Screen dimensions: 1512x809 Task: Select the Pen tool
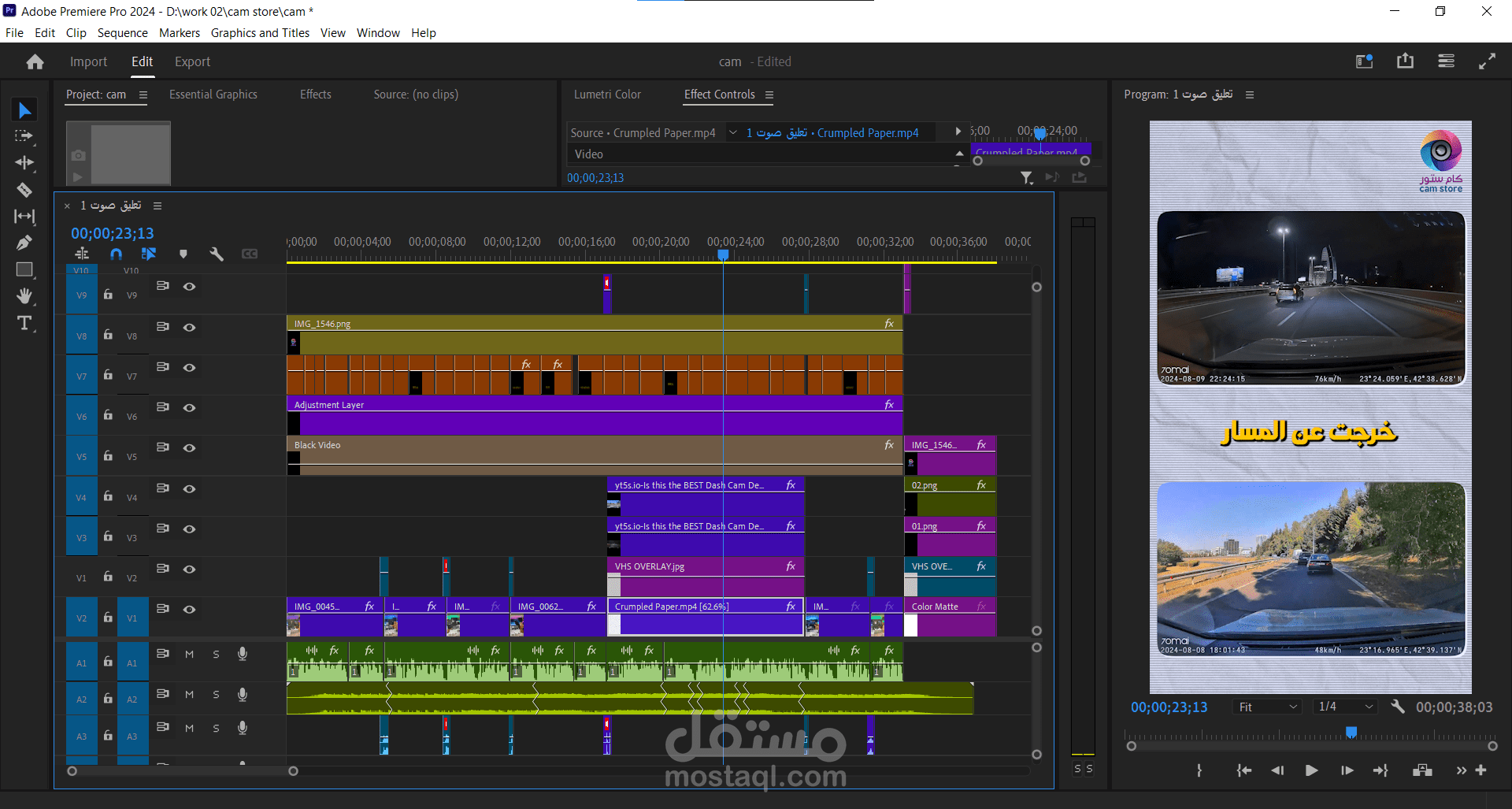pos(24,243)
